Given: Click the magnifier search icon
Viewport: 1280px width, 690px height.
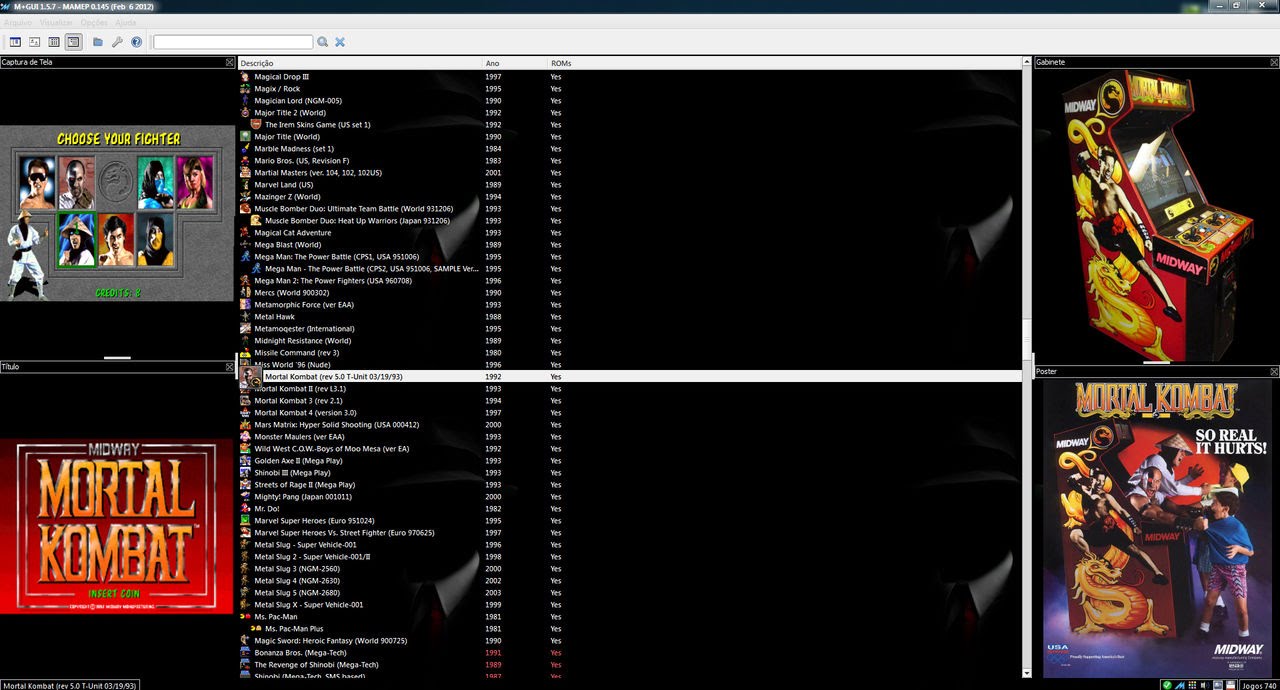Looking at the screenshot, I should [322, 42].
